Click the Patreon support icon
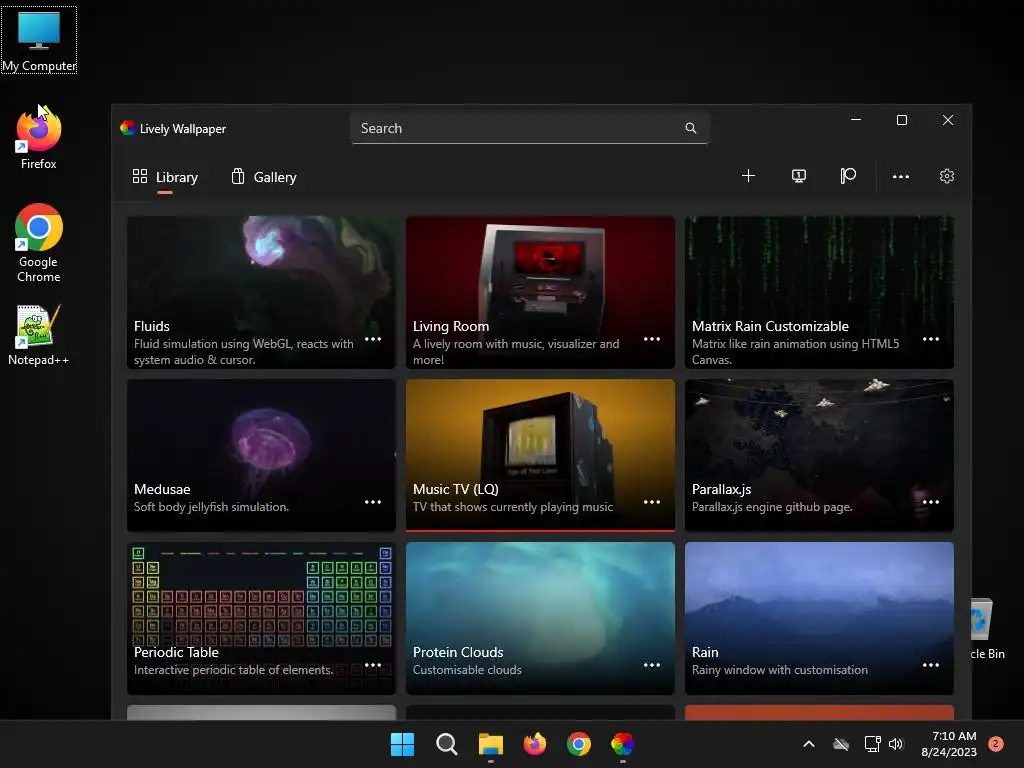Viewport: 1024px width, 768px height. pyautogui.click(x=848, y=176)
